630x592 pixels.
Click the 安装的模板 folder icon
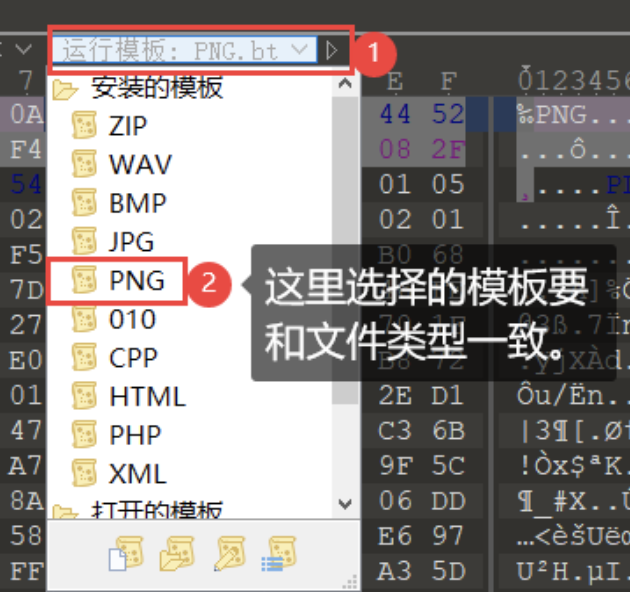(65, 89)
